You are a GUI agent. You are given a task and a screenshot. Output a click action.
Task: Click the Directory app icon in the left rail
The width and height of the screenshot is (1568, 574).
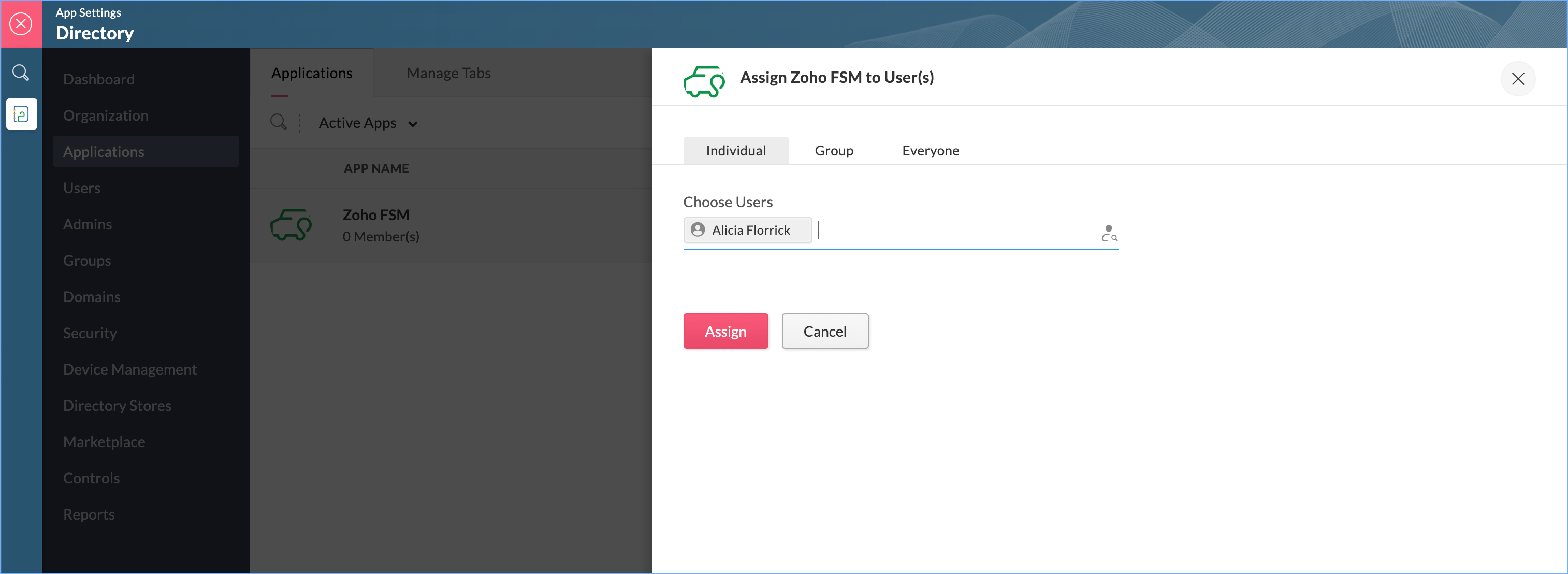coord(21,114)
